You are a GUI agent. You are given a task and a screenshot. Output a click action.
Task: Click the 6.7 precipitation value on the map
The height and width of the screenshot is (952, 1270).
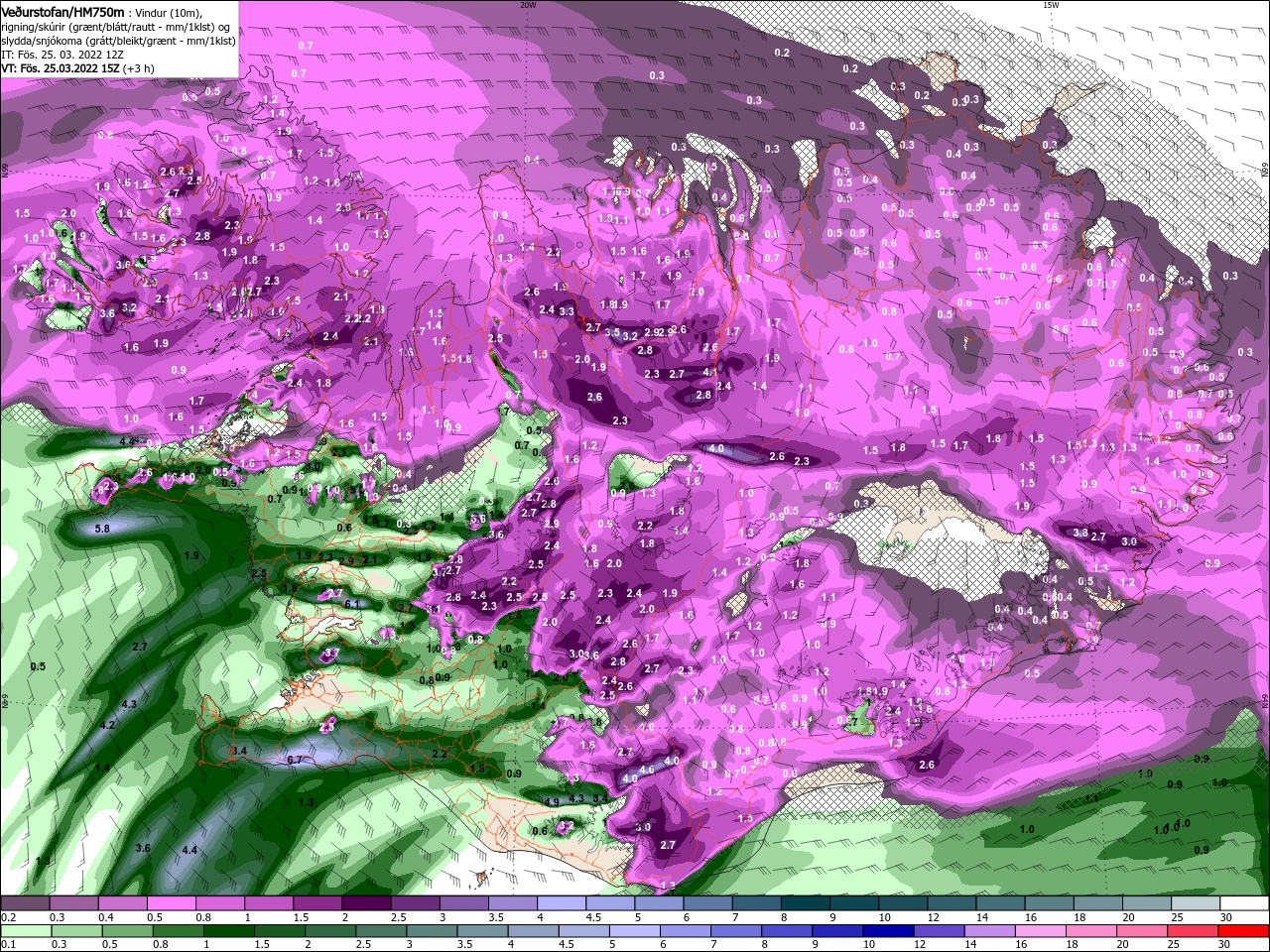(x=294, y=760)
